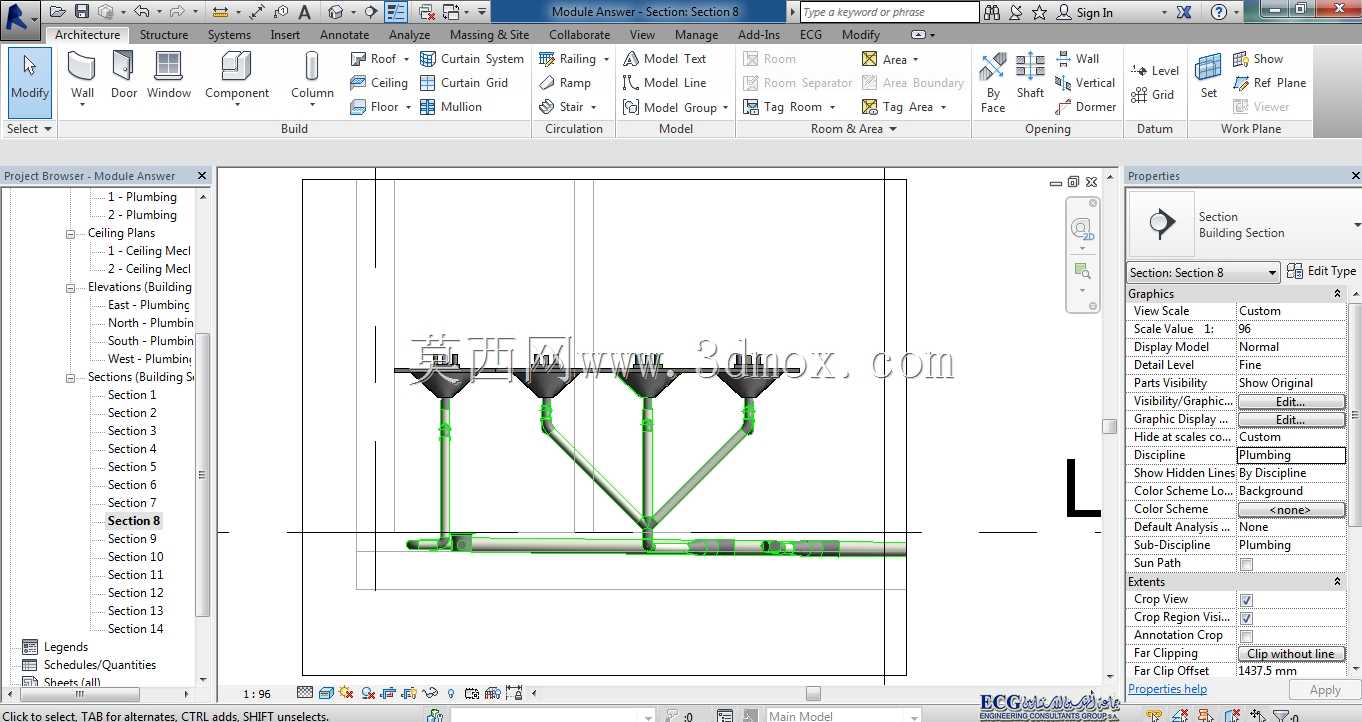This screenshot has width=1362, height=722.
Task: Click the Grid datum tool
Action: [1152, 95]
